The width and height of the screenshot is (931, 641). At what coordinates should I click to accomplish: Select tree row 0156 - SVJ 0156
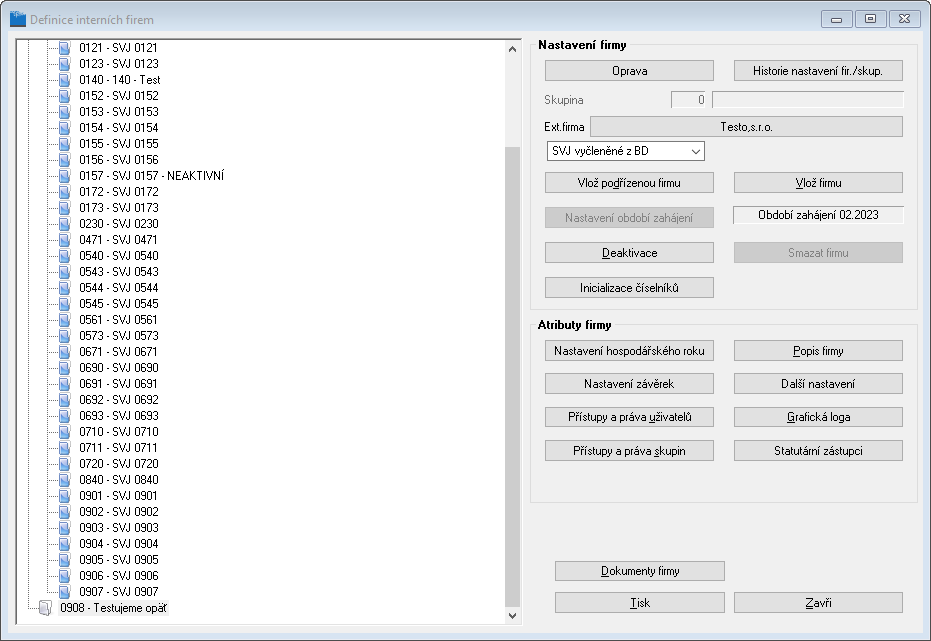coord(119,160)
